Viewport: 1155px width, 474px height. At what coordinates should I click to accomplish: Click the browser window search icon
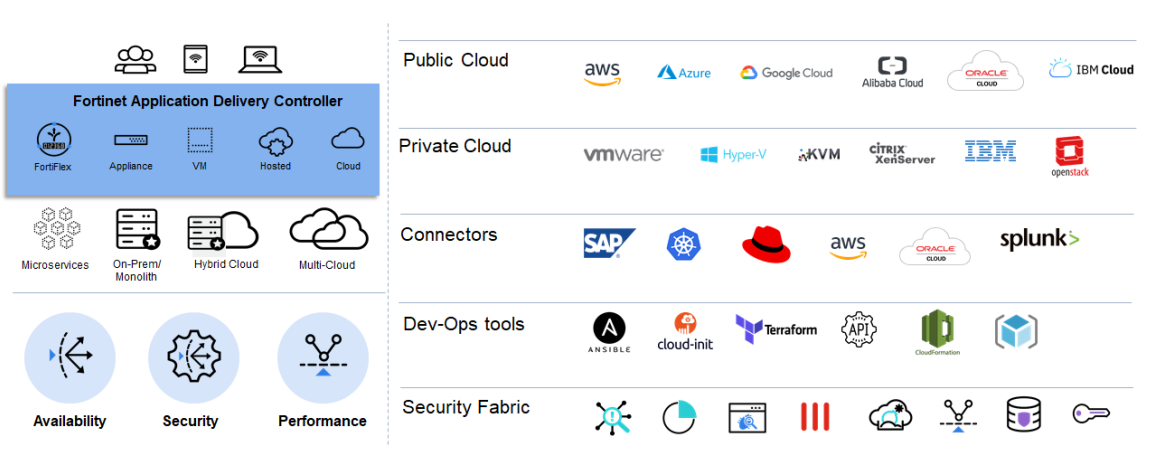pos(747,417)
